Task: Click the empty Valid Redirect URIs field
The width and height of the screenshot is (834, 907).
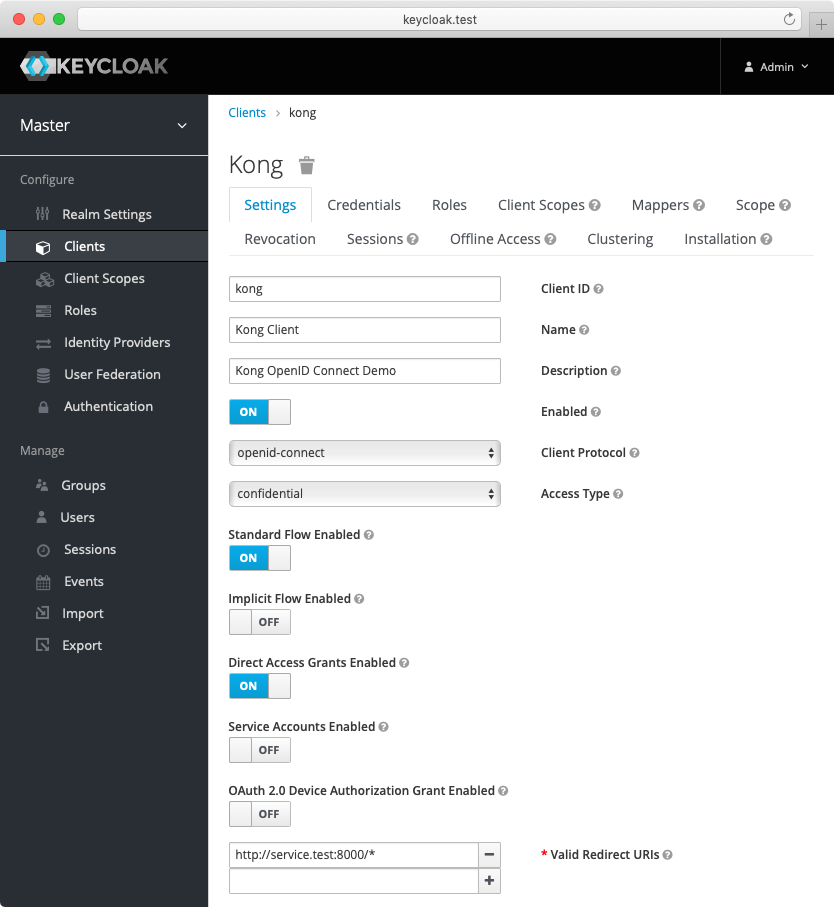Action: click(354, 881)
